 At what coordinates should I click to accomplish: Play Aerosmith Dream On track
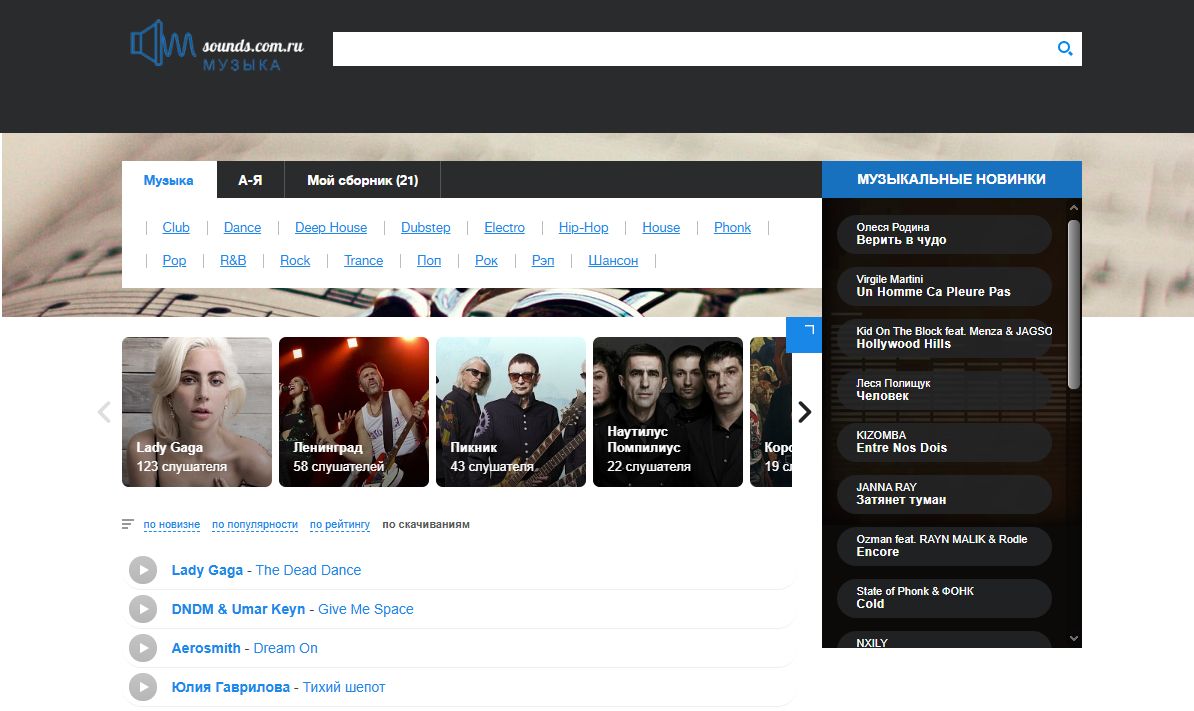[143, 648]
